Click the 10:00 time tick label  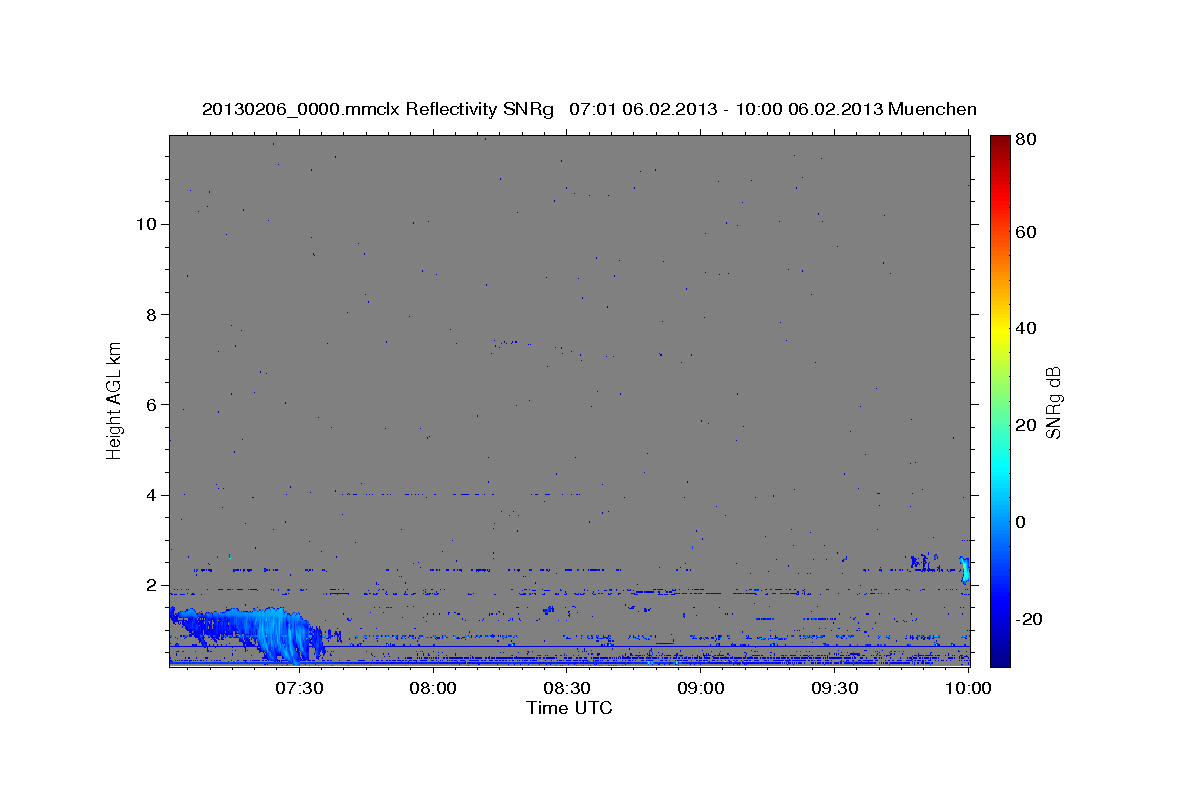tap(968, 688)
